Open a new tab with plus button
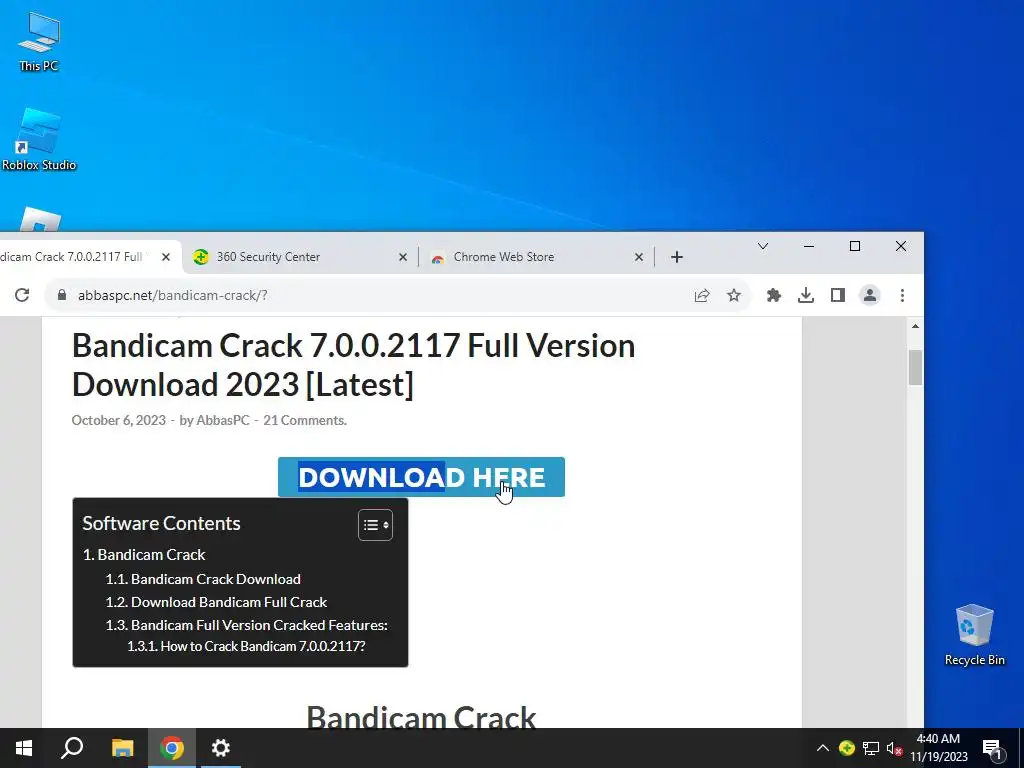The width and height of the screenshot is (1024, 768). tap(677, 257)
